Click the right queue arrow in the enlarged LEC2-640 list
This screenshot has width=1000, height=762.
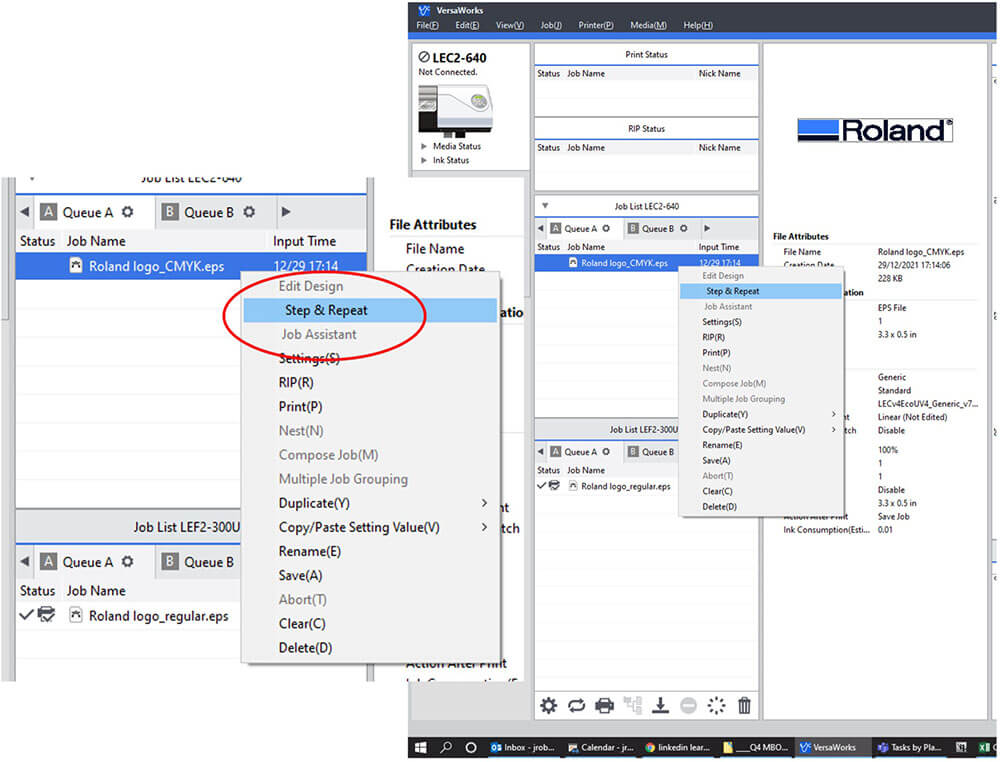[x=286, y=212]
